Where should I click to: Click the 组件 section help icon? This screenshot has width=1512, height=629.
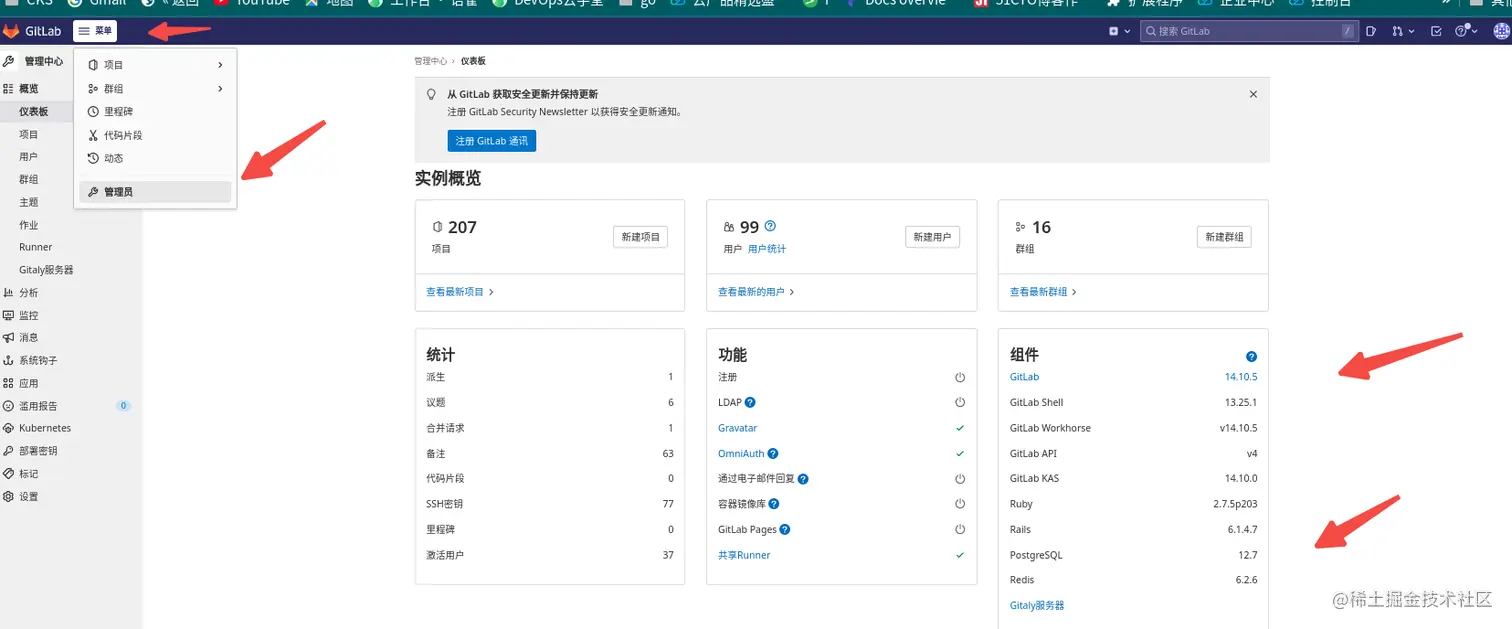1251,357
